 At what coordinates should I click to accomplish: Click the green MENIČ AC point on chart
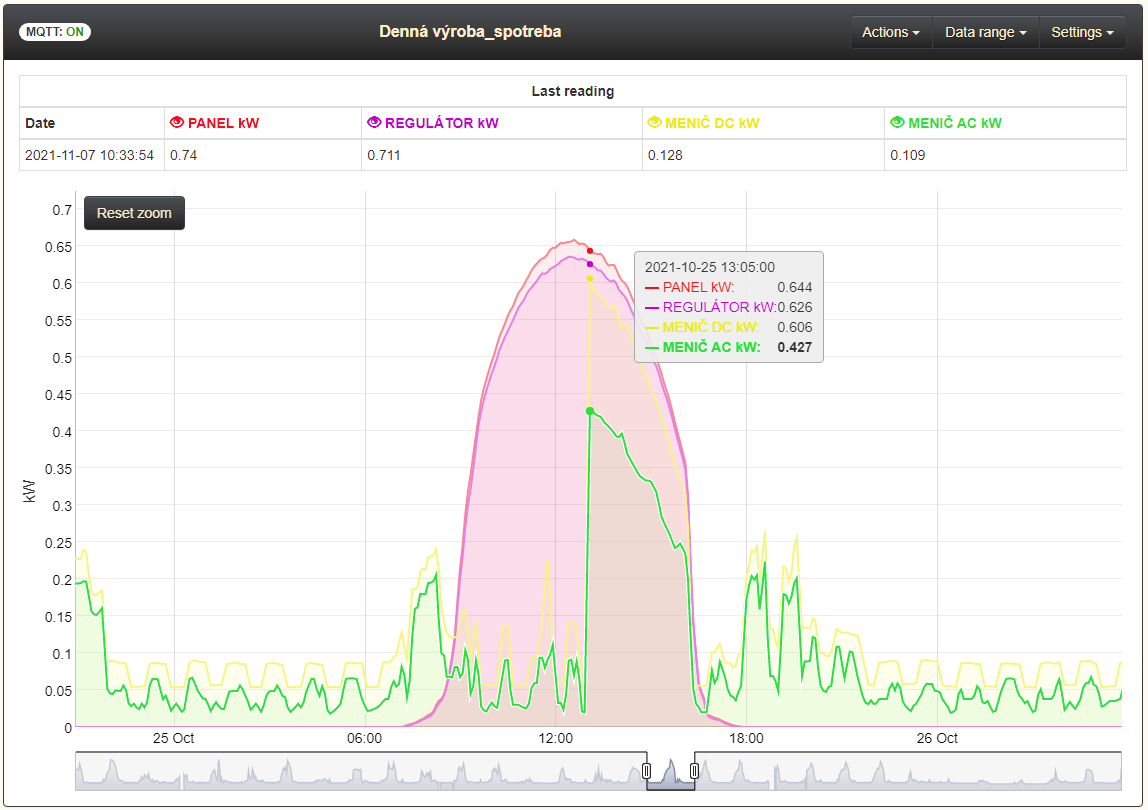pyautogui.click(x=590, y=412)
